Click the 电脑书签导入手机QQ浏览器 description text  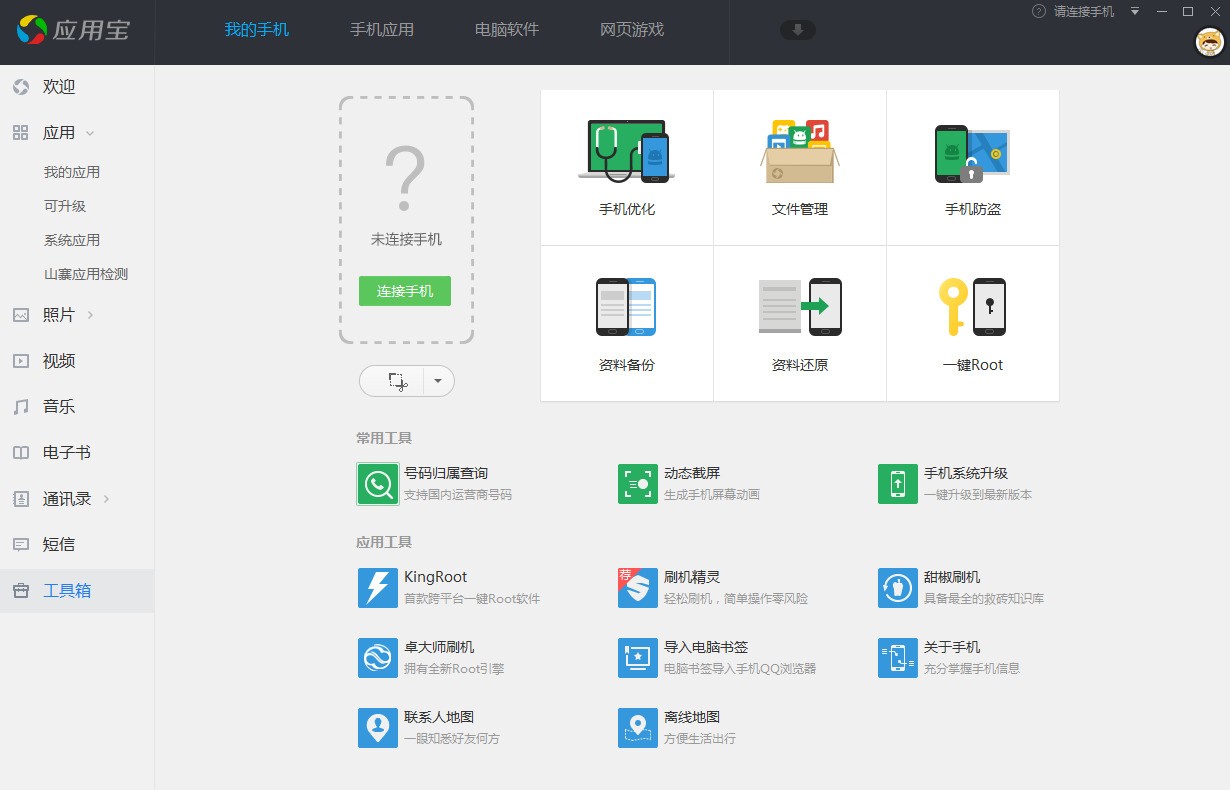(x=740, y=669)
